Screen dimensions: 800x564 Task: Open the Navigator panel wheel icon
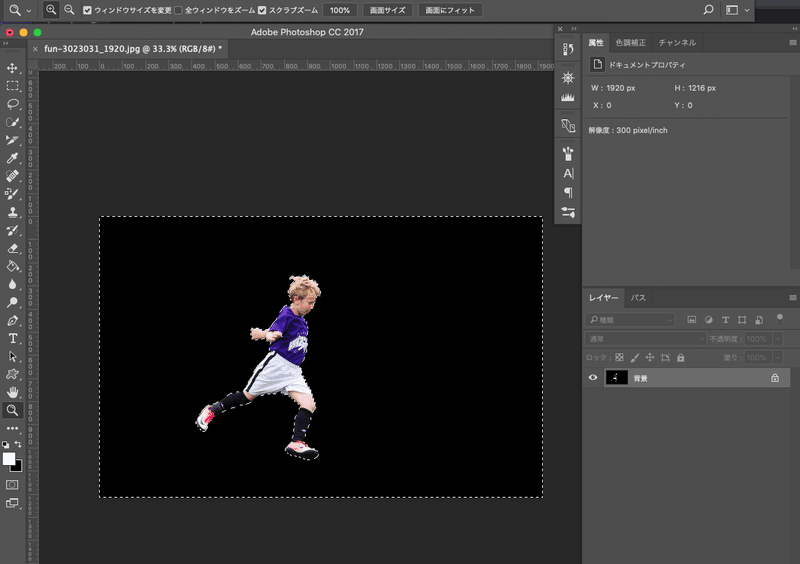pos(568,78)
